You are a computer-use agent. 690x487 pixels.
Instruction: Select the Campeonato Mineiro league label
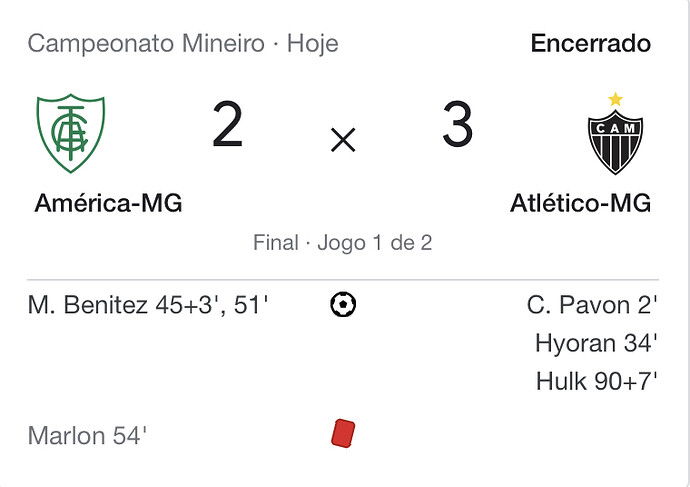[x=146, y=44]
